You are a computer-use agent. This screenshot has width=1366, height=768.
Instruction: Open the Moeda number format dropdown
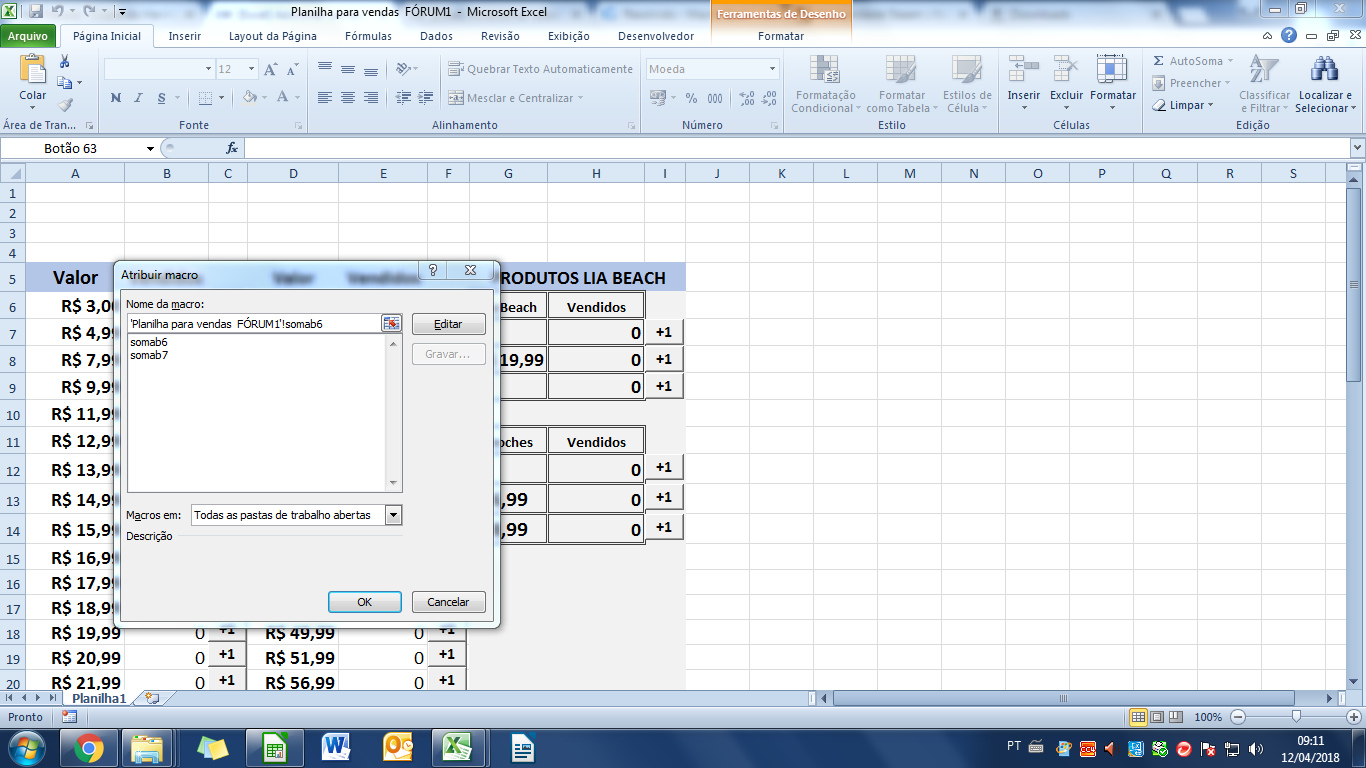(772, 69)
